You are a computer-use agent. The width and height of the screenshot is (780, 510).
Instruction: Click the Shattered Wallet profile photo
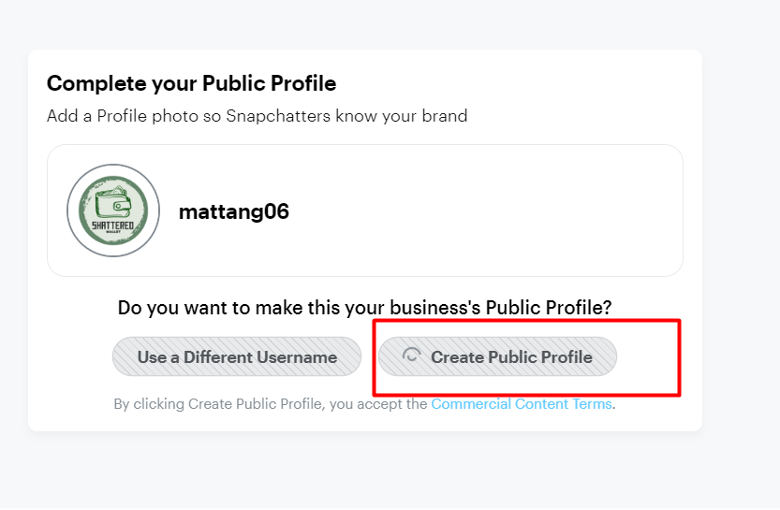pyautogui.click(x=113, y=210)
